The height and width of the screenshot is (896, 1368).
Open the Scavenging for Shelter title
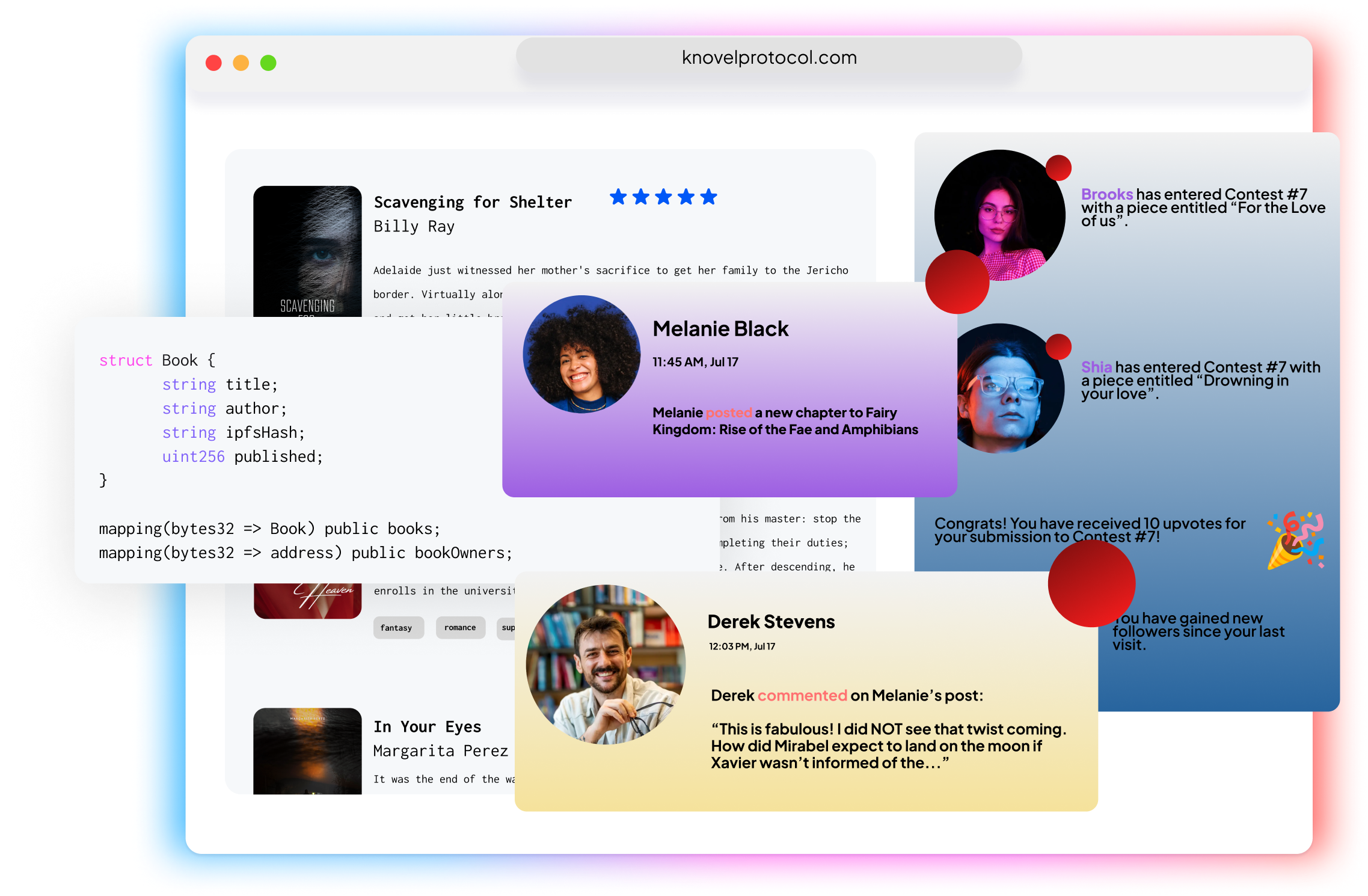tap(473, 203)
